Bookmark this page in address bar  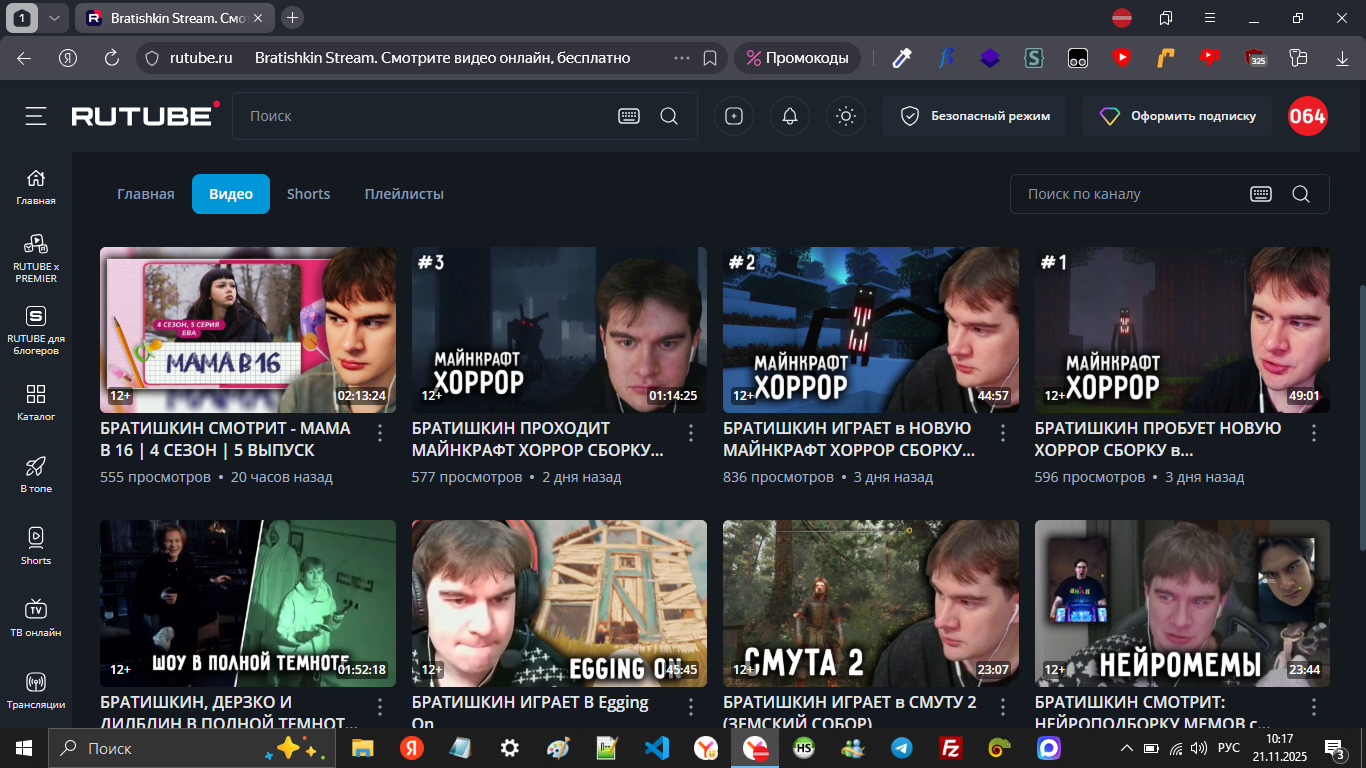click(x=710, y=58)
